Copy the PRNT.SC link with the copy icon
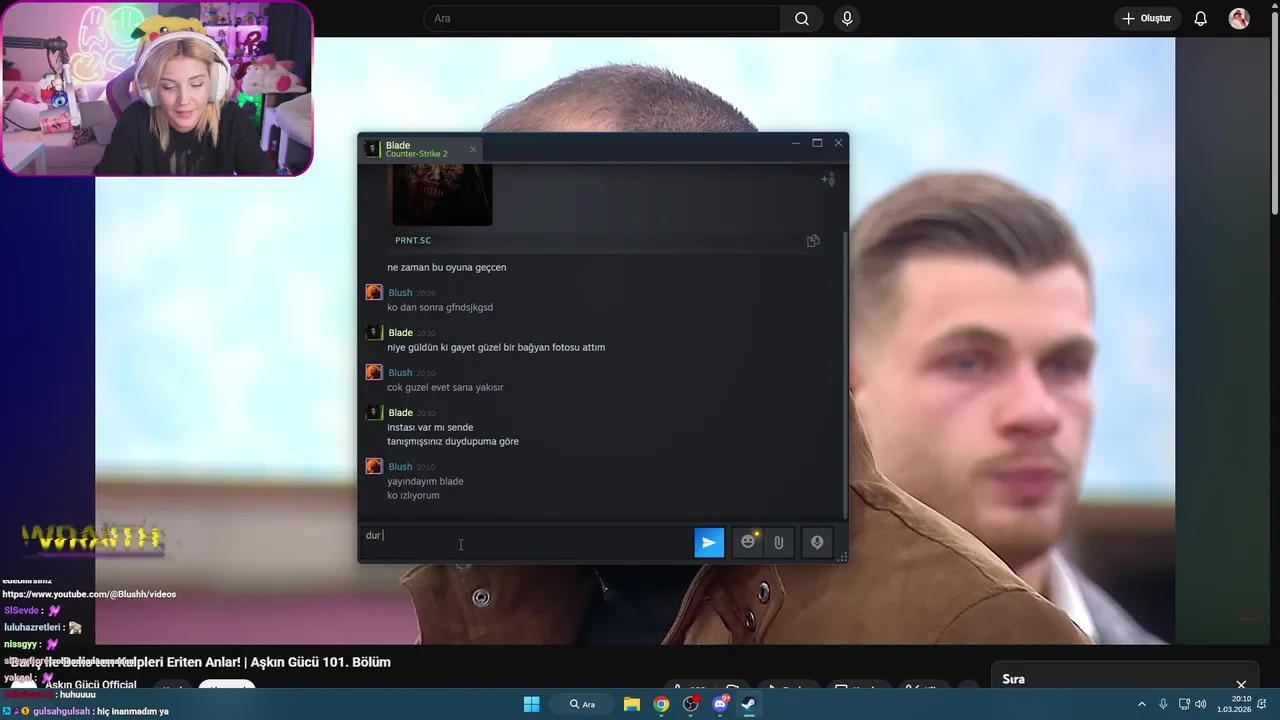1280x720 pixels. click(x=813, y=240)
